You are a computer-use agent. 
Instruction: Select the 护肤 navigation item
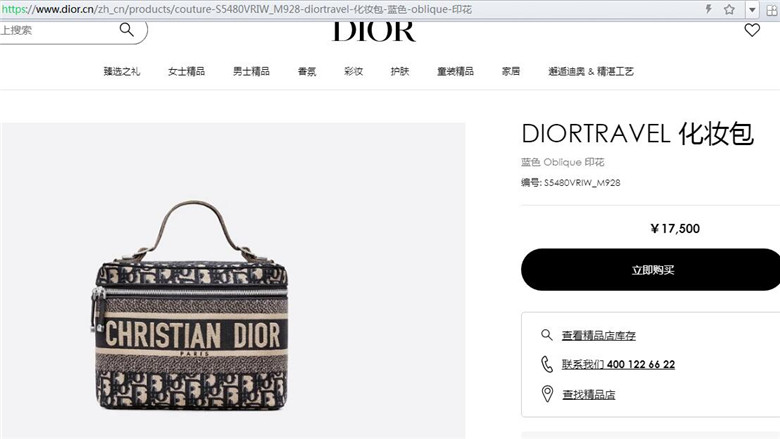[x=400, y=72]
